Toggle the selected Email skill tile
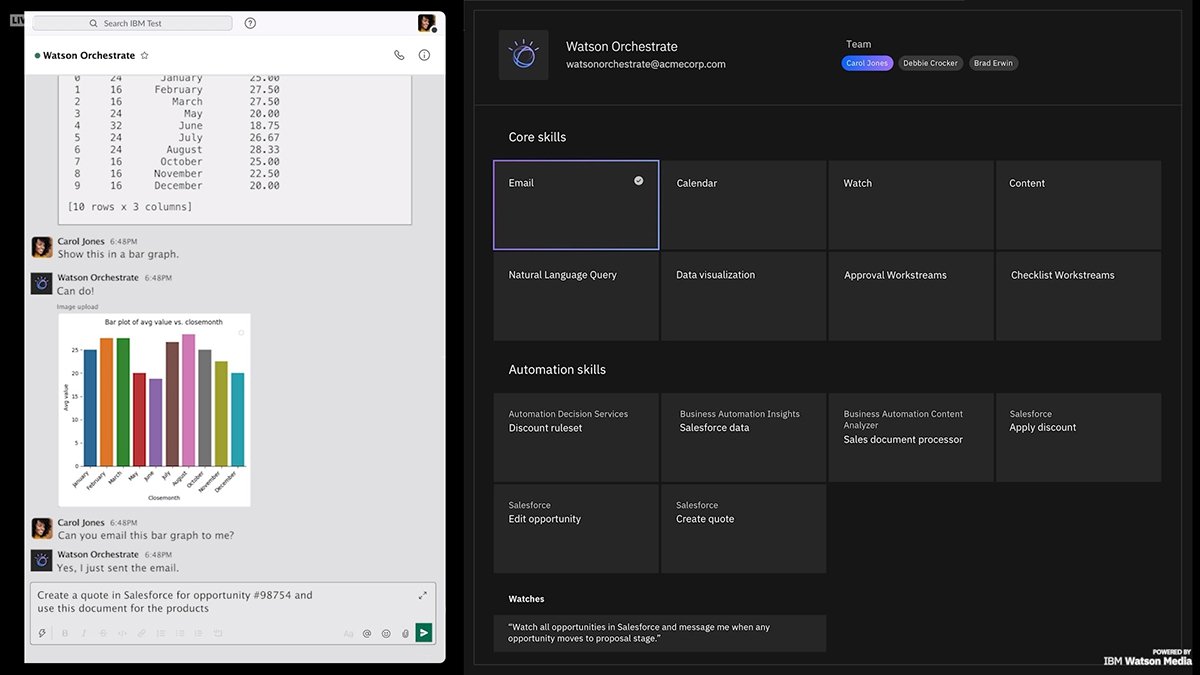Screen dimensions: 1200x675 pyautogui.click(x=576, y=205)
